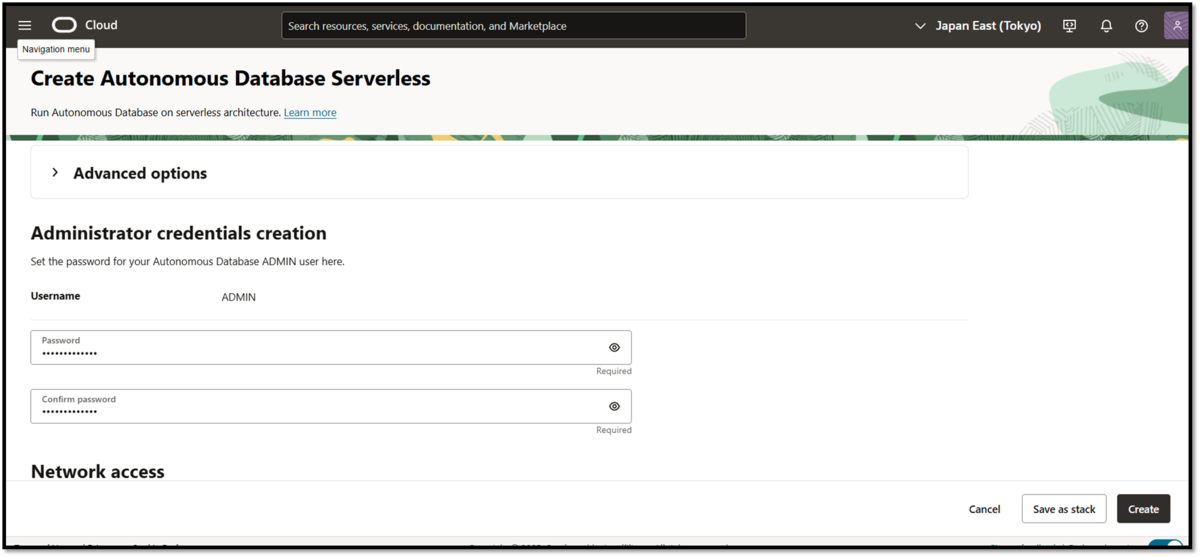Click the Create Autonomous Database Serverless title

231,78
